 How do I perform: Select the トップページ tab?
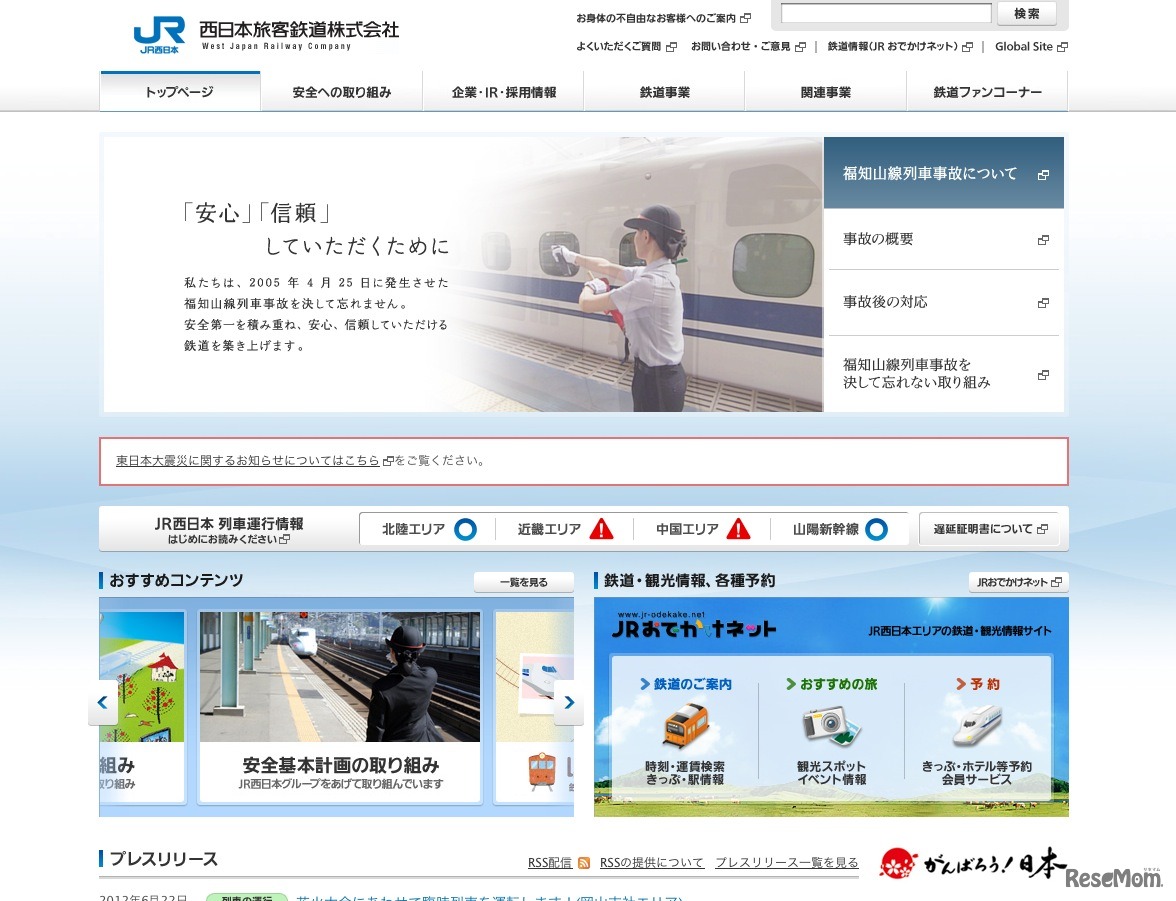pyautogui.click(x=180, y=92)
